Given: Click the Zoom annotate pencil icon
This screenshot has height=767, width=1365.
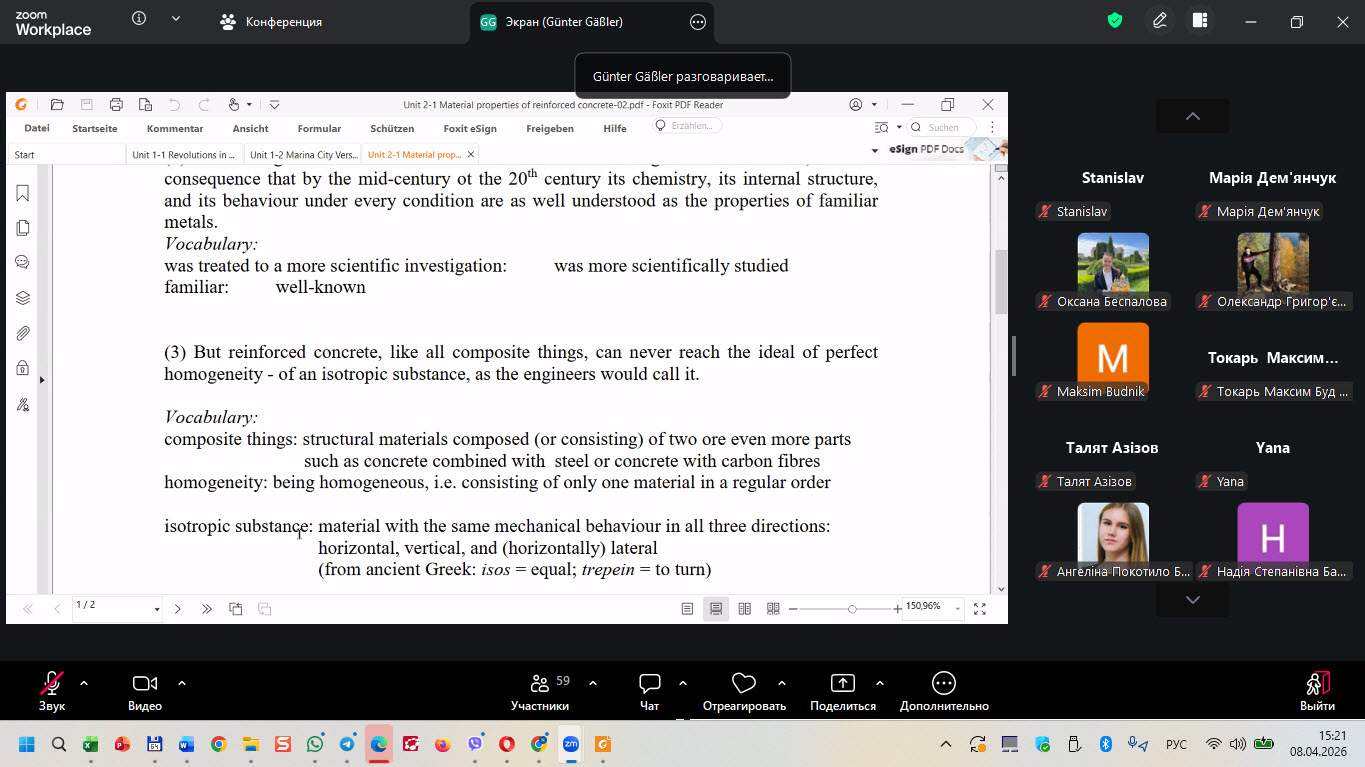Looking at the screenshot, I should click(x=1160, y=21).
